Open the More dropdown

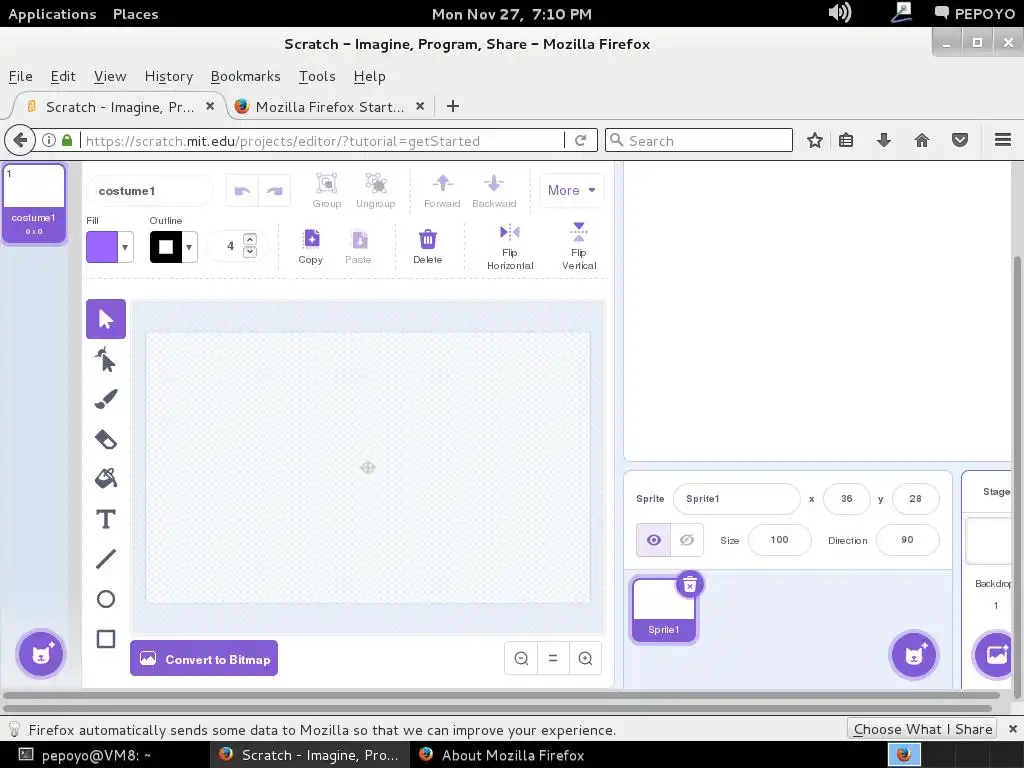pyautogui.click(x=571, y=190)
